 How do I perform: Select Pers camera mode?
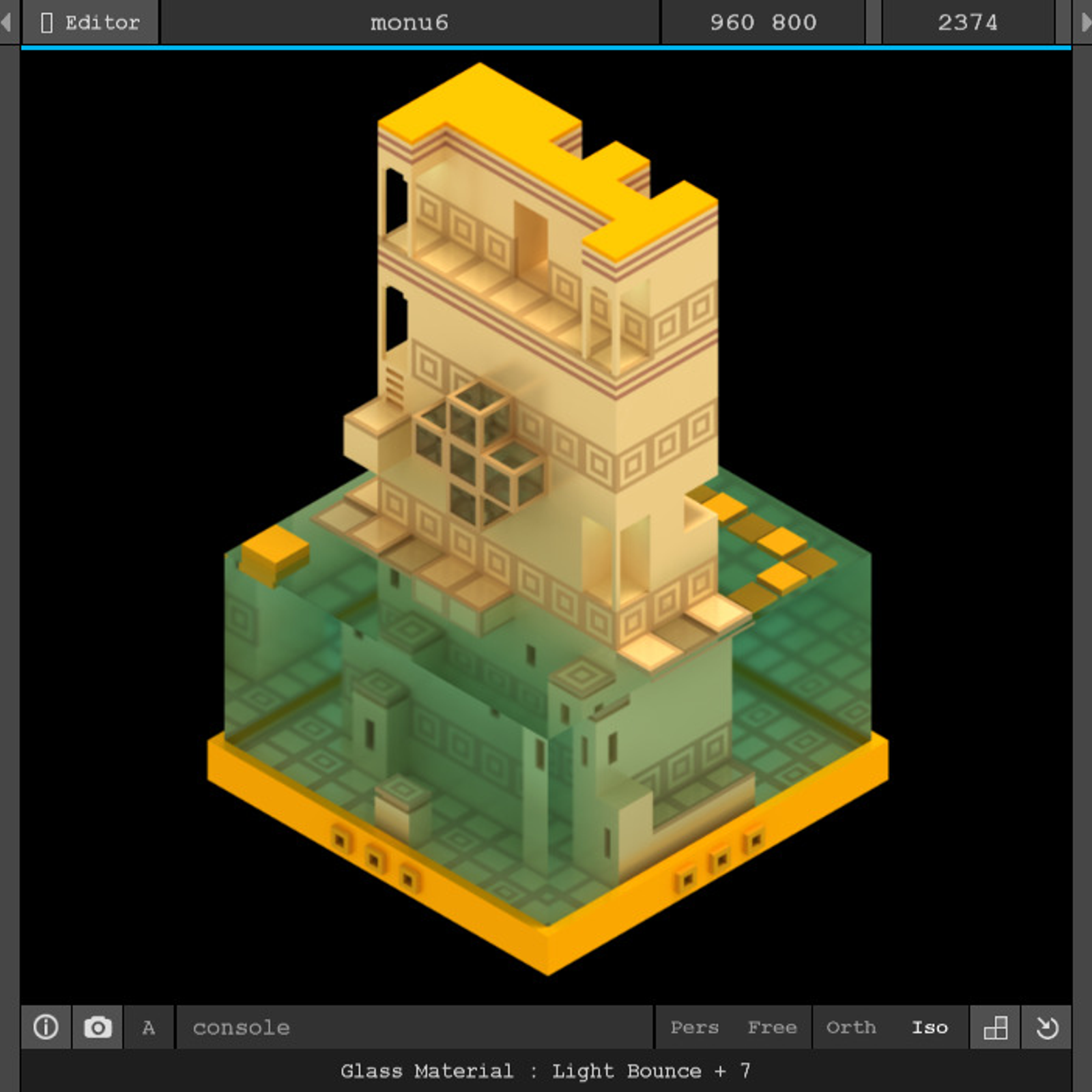pos(694,1027)
